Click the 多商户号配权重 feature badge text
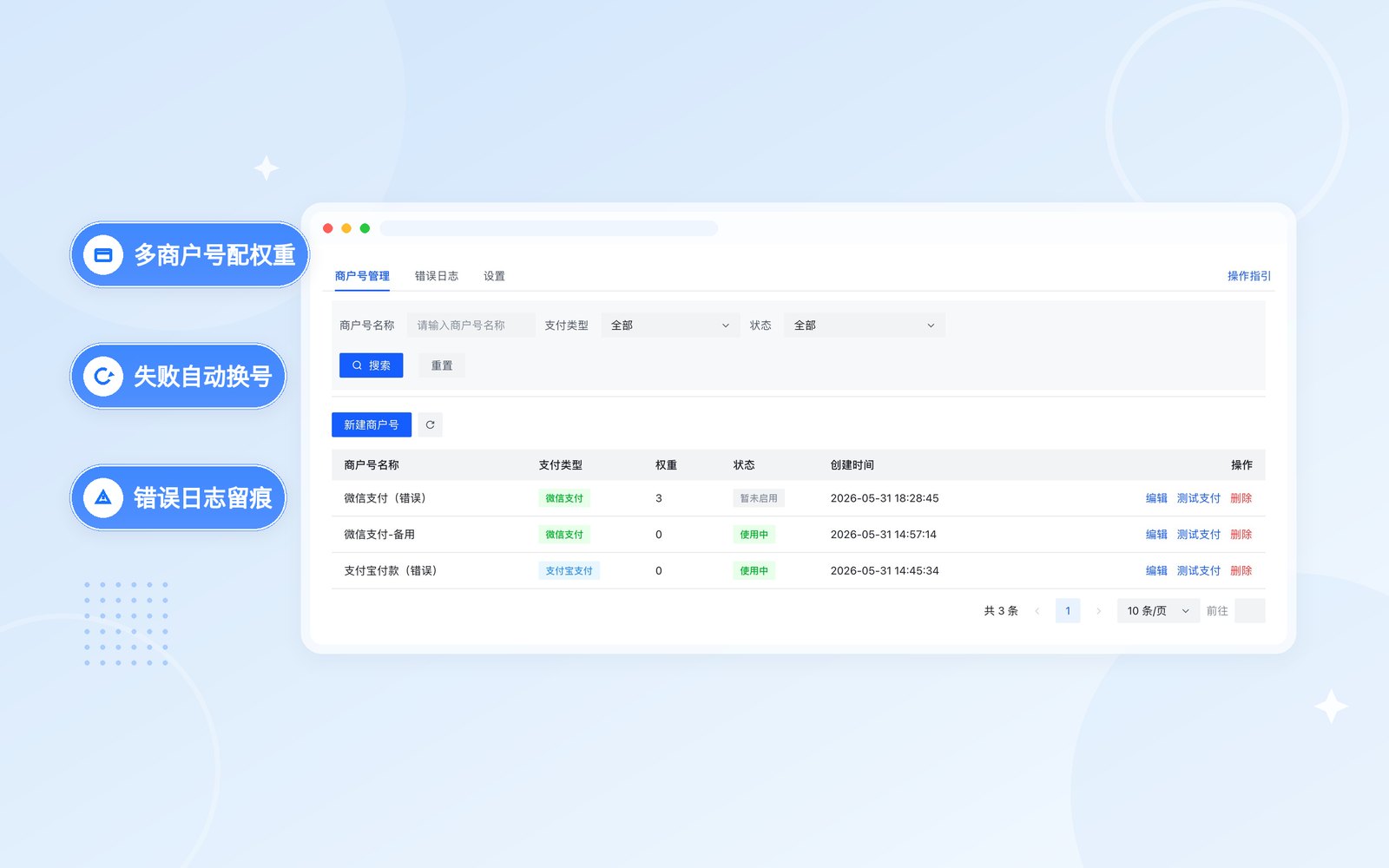This screenshot has height=868, width=1389. coord(214,255)
